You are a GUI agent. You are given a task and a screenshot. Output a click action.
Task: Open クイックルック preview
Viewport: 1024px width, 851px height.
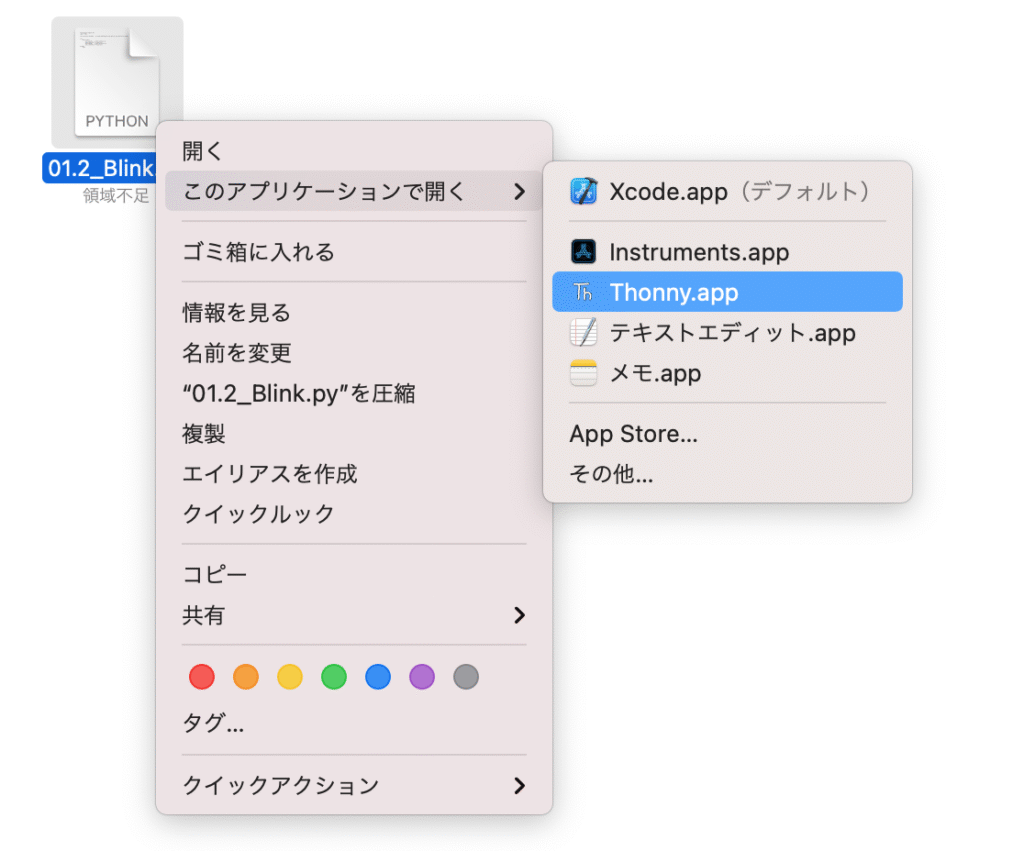(x=354, y=514)
